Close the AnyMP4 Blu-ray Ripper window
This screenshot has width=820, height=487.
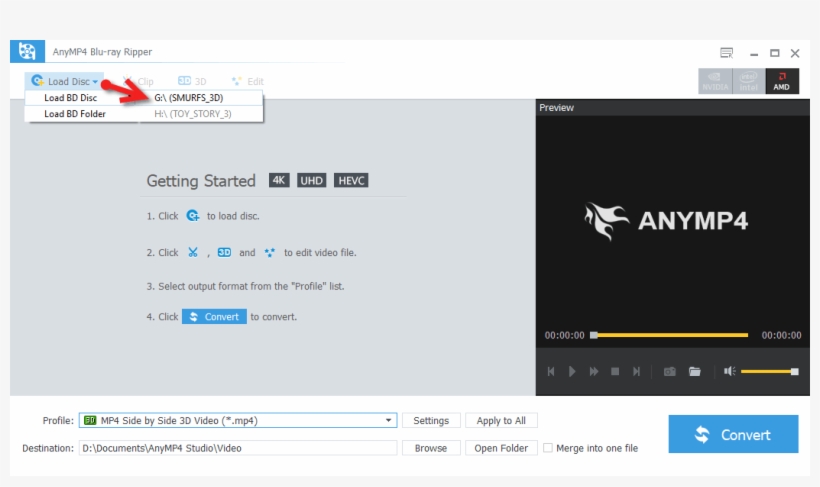(x=795, y=53)
